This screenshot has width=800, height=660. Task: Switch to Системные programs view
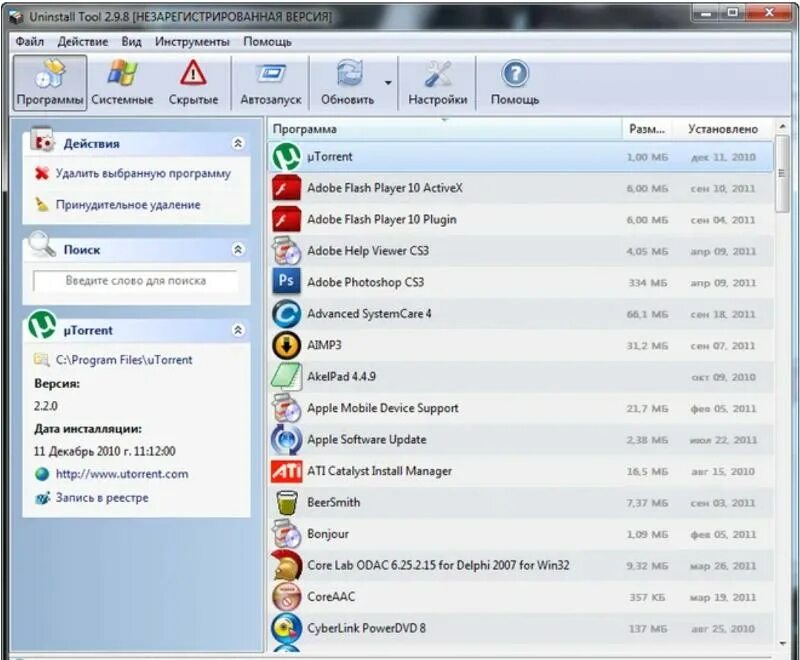point(122,83)
